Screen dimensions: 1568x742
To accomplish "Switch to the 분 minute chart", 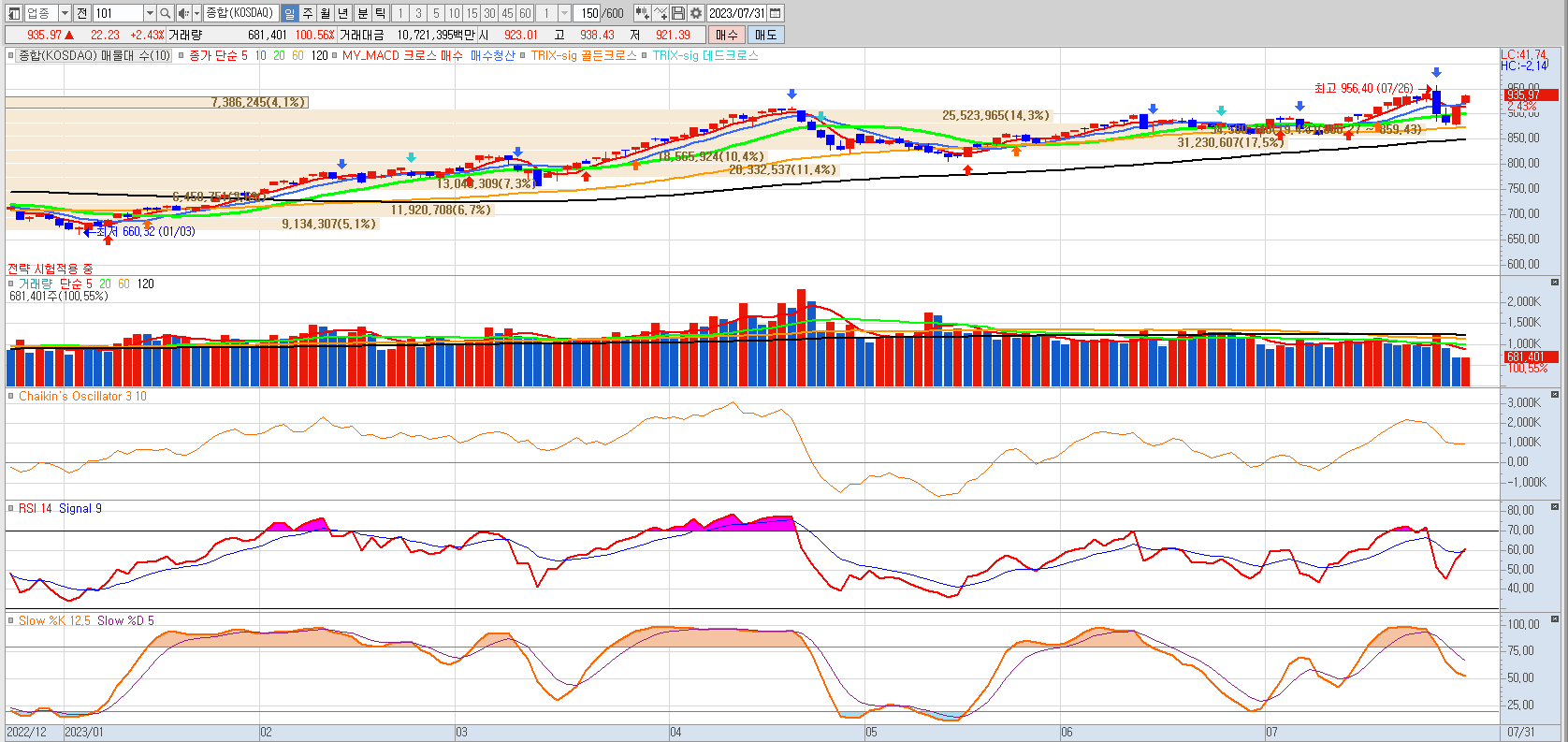I will 363,13.
